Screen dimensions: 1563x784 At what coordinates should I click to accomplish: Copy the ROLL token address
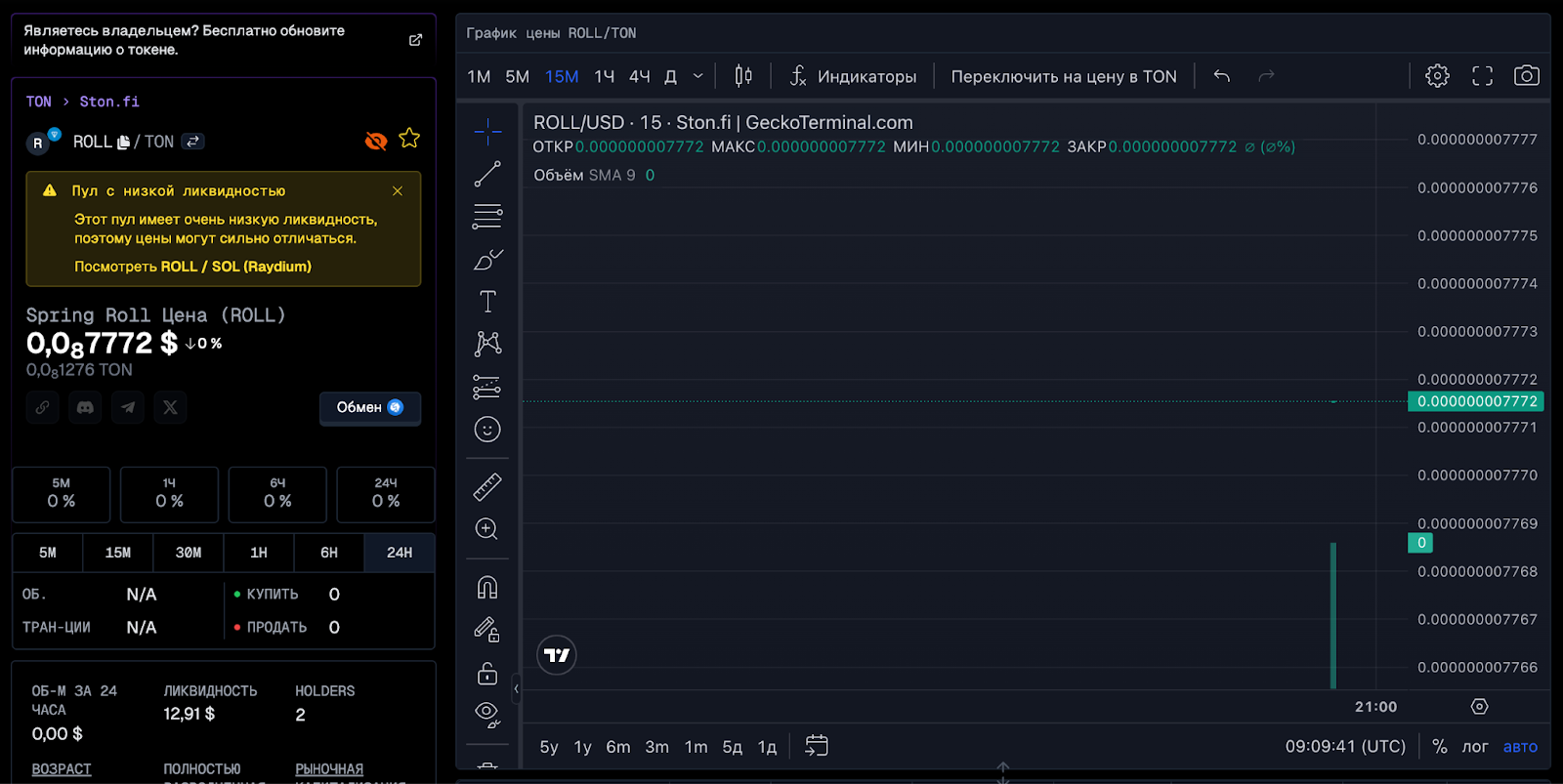point(124,143)
